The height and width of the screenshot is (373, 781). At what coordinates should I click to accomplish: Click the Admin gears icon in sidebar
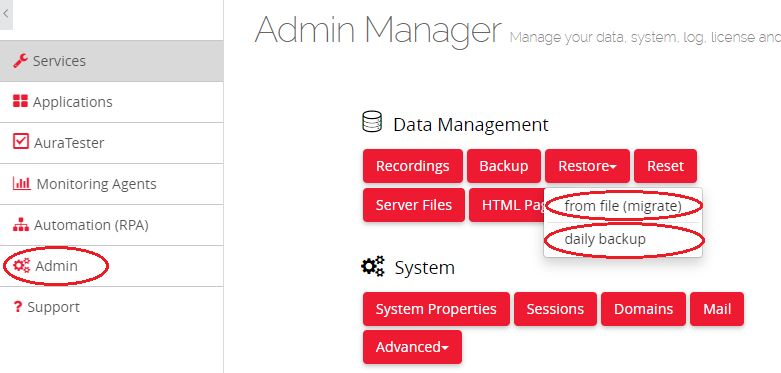[x=21, y=266]
